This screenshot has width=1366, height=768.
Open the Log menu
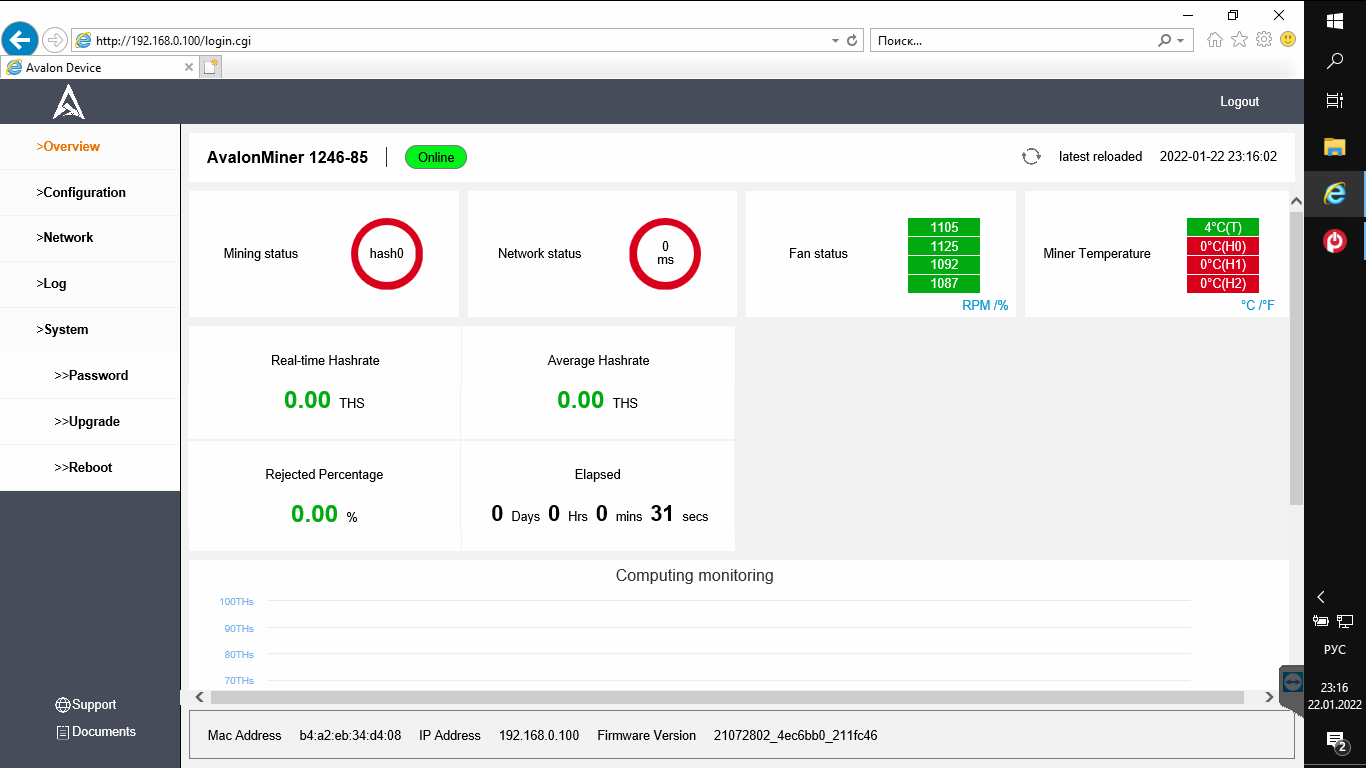pyautogui.click(x=51, y=284)
